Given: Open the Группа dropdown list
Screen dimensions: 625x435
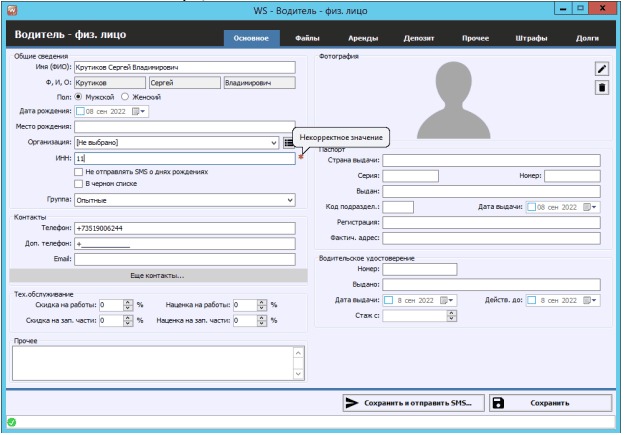Looking at the screenshot, I should coord(290,200).
